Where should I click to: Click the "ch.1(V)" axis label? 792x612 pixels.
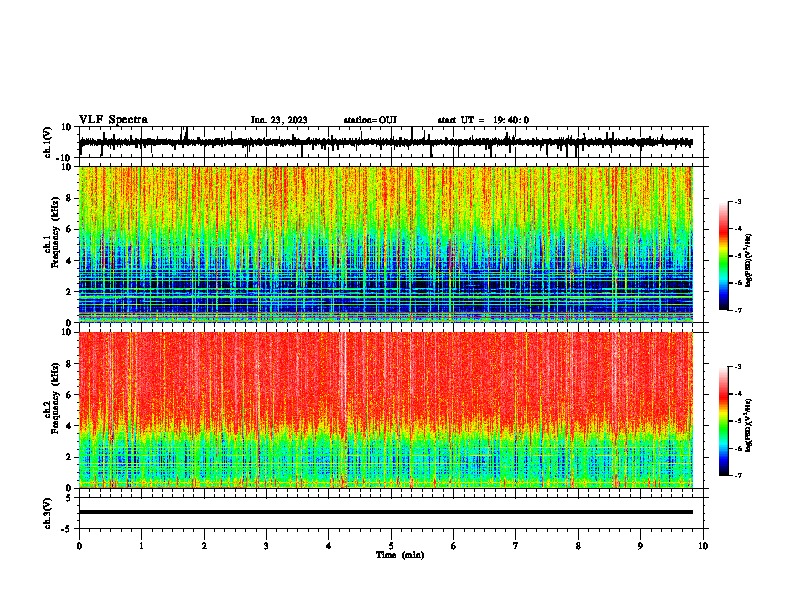point(48,142)
